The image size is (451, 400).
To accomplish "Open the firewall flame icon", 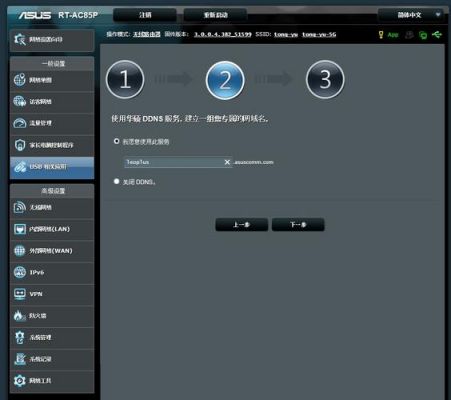I will pyautogui.click(x=19, y=315).
